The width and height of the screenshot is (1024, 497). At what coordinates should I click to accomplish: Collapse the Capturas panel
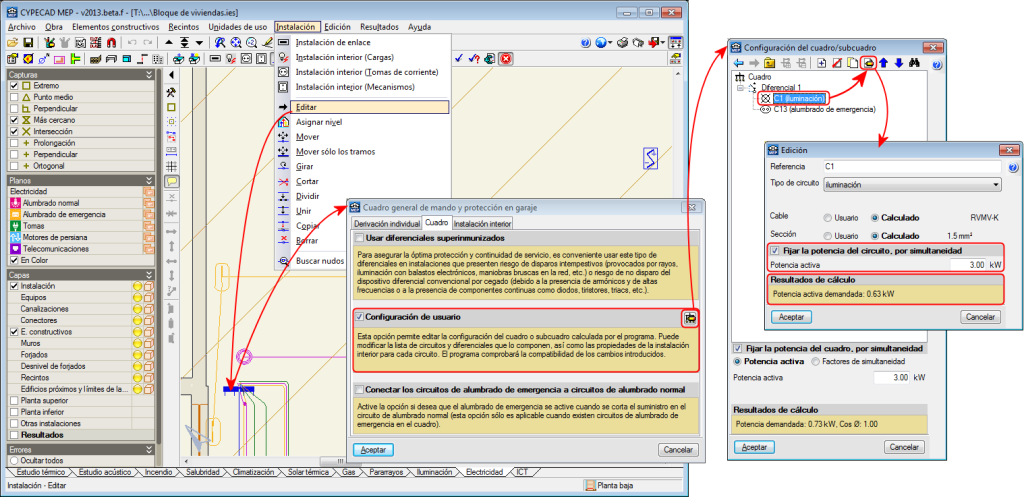[x=149, y=74]
